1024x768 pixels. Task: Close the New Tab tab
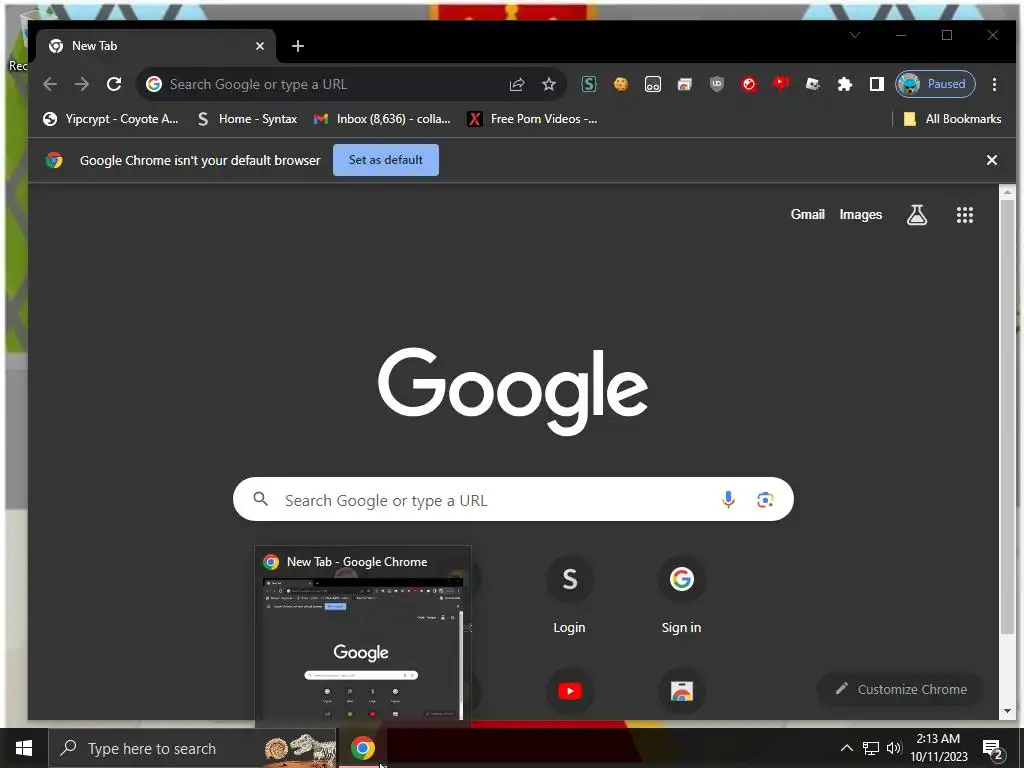[x=260, y=46]
